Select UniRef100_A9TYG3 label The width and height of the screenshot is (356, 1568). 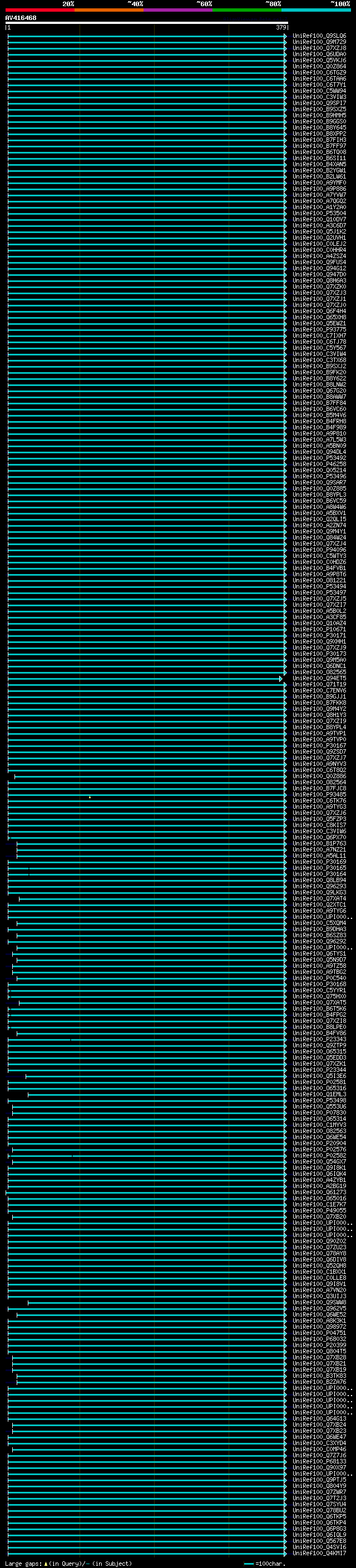pyautogui.click(x=319, y=807)
